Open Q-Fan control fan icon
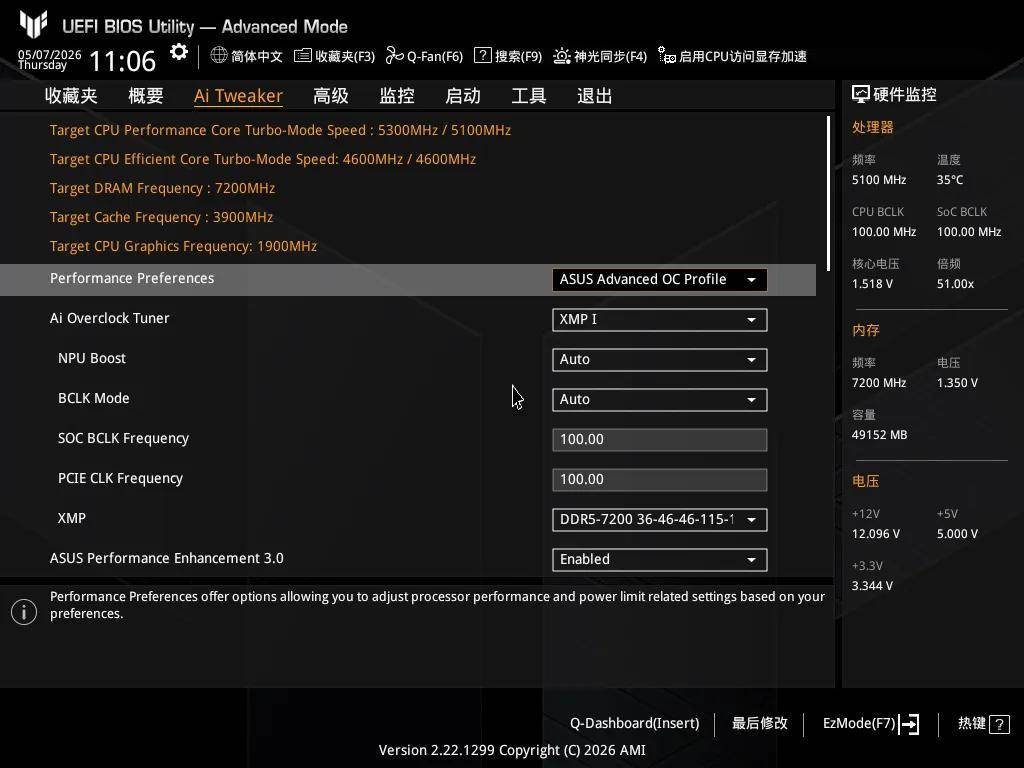Viewport: 1024px width, 768px height. [x=394, y=56]
